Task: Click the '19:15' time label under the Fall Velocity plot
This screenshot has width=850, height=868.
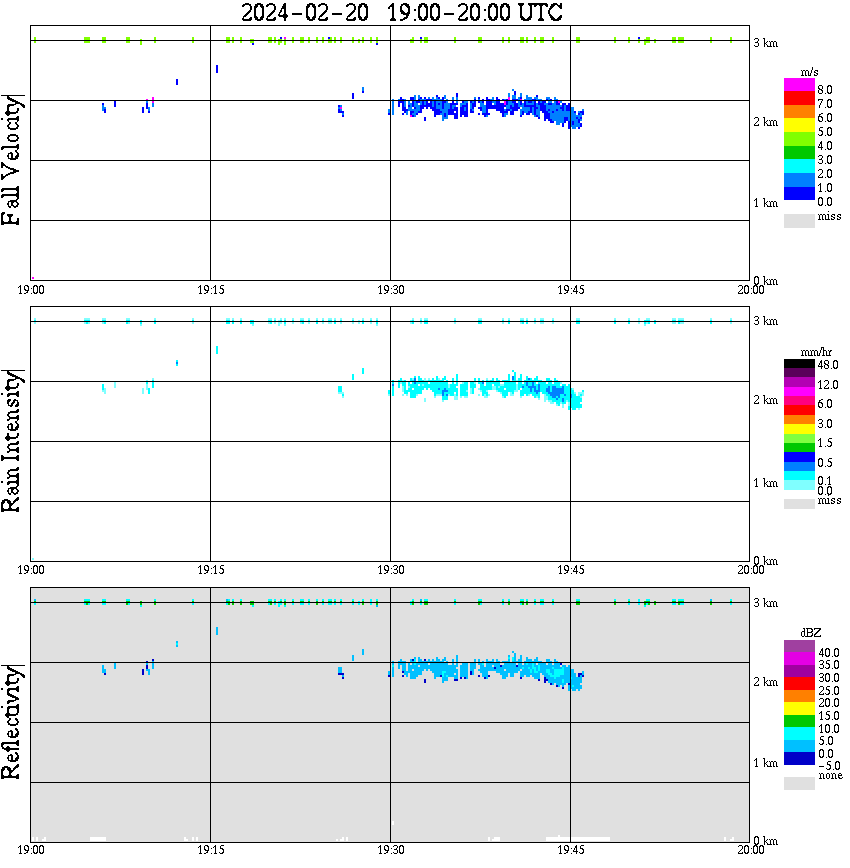Action: 211,290
